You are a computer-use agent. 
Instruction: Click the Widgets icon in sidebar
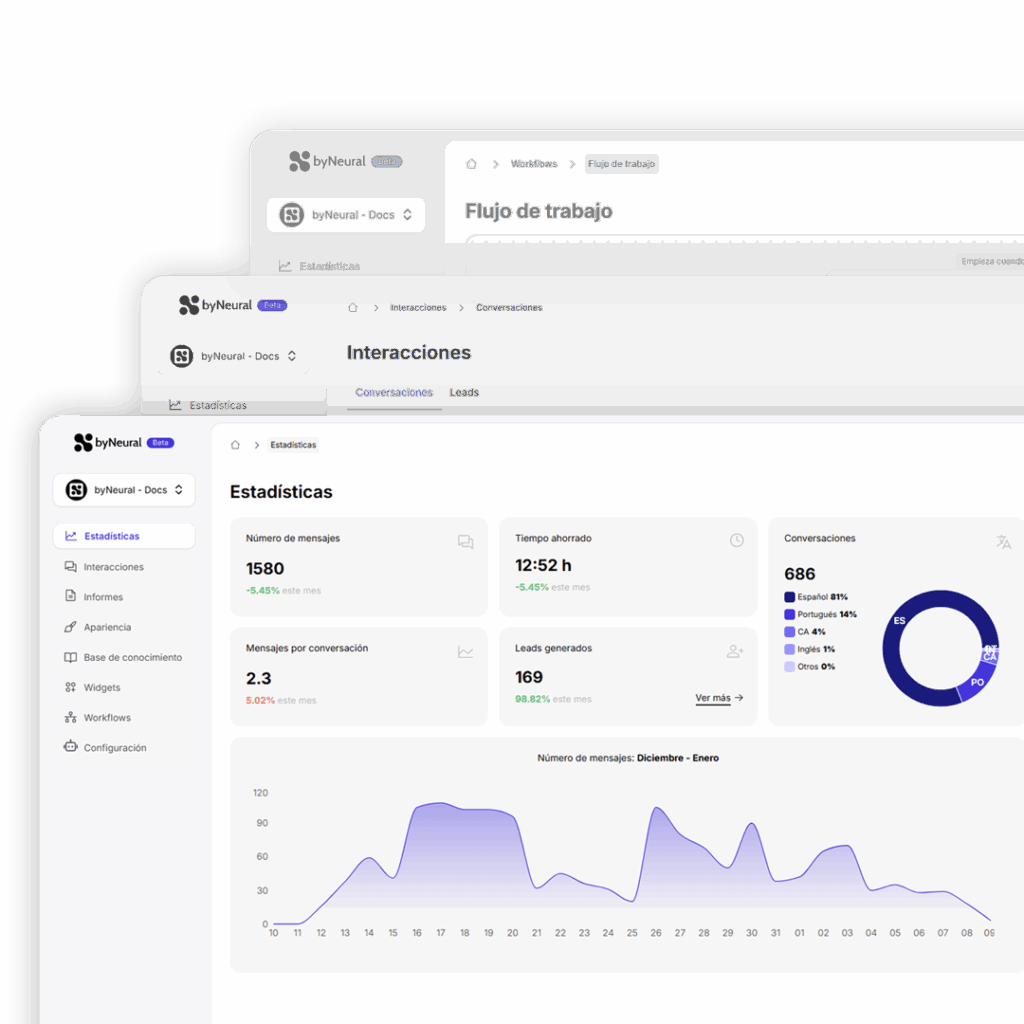[x=70, y=687]
